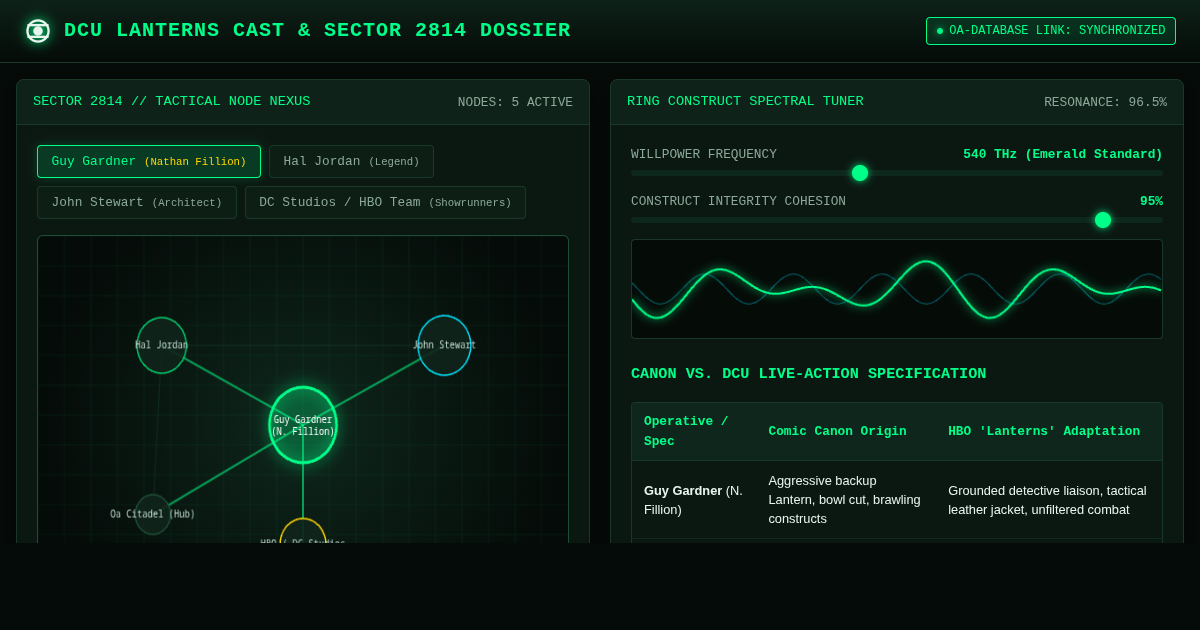Click the 'Operative / Spec' column header
Viewport: 1200px width, 630px height.
(x=694, y=431)
